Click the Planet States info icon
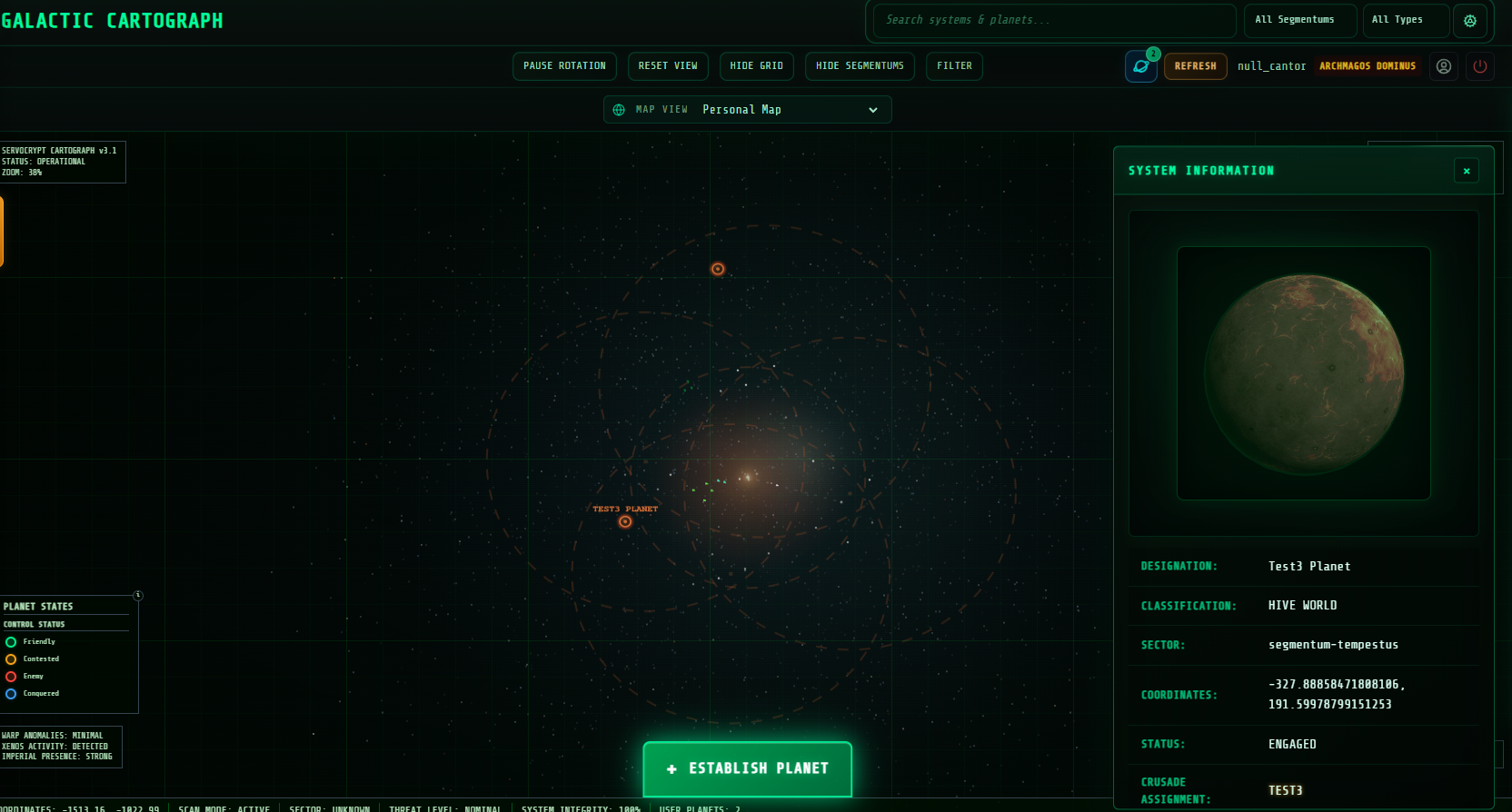 click(138, 596)
